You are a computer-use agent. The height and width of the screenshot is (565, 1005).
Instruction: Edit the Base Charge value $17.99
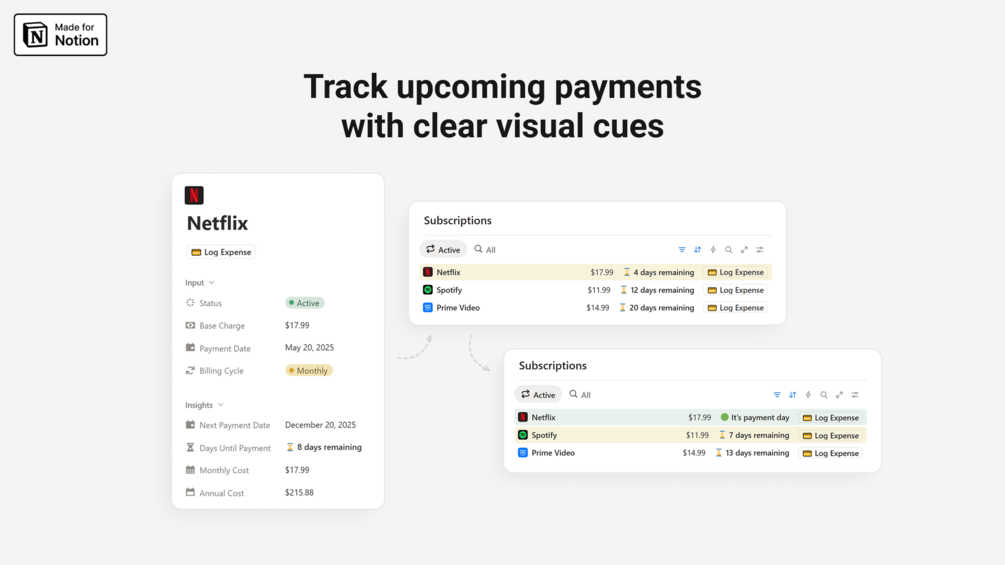point(297,325)
